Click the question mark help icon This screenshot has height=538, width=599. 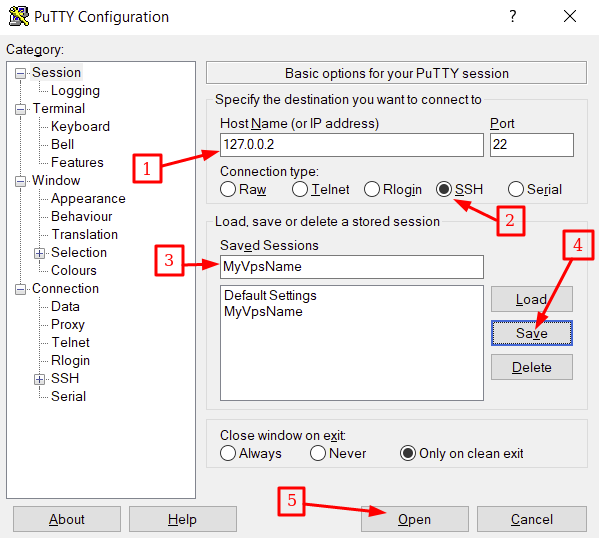(513, 16)
